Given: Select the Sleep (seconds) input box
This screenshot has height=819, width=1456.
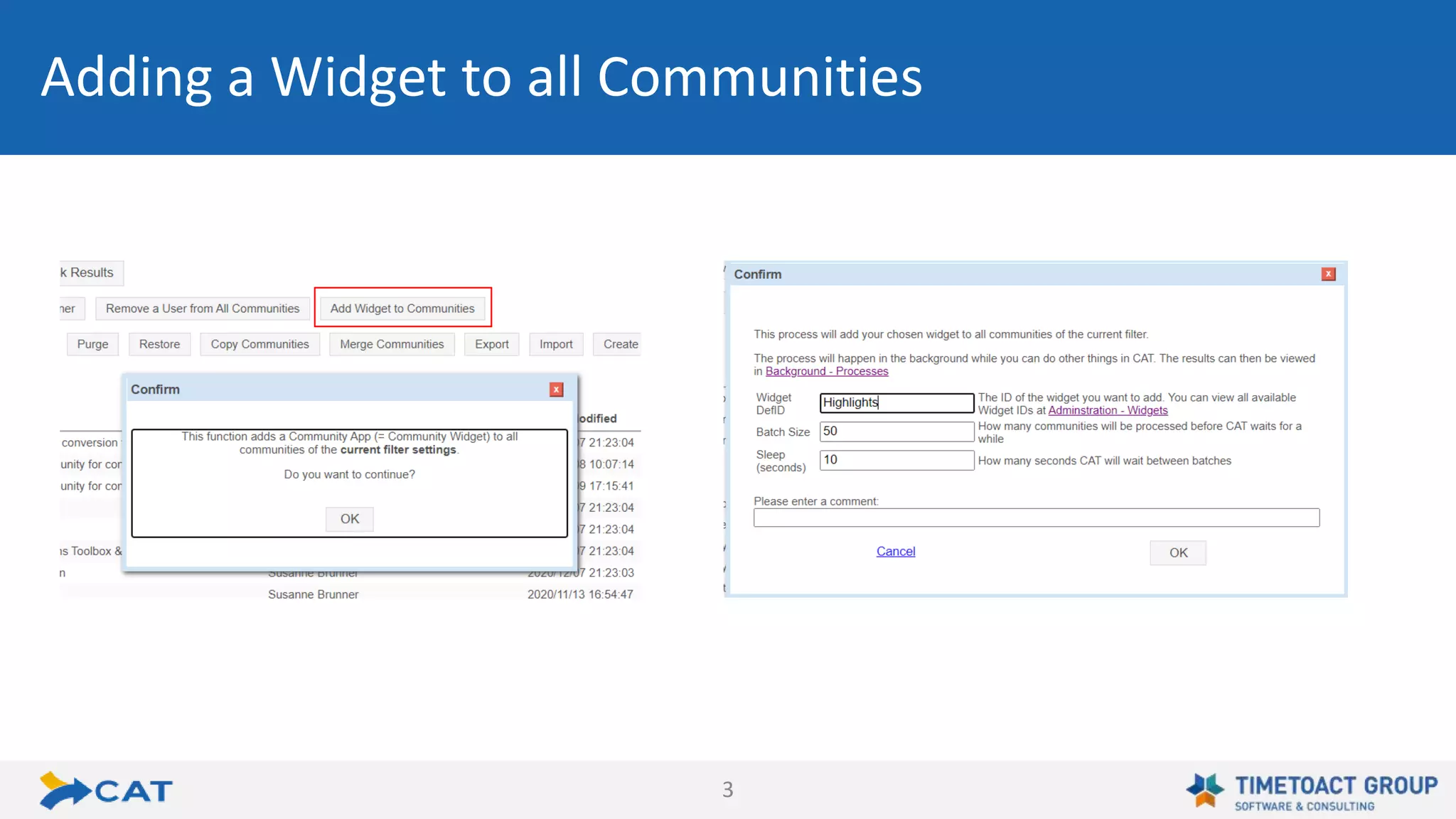Looking at the screenshot, I should coord(896,460).
